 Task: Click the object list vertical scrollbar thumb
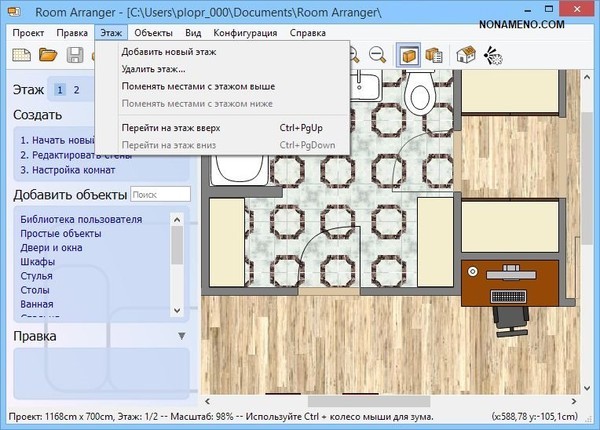coord(177,243)
